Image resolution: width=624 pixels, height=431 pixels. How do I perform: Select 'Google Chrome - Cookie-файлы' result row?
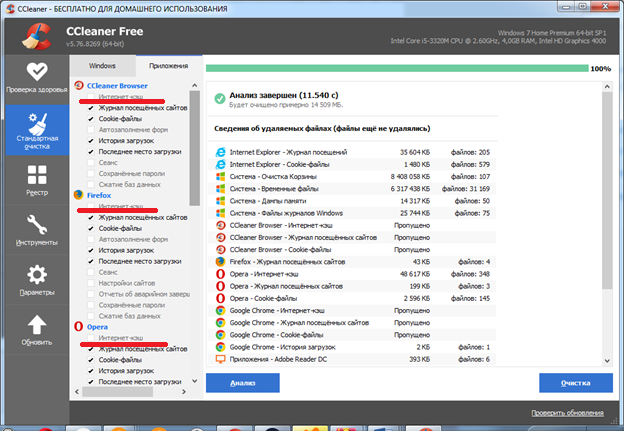tap(353, 335)
